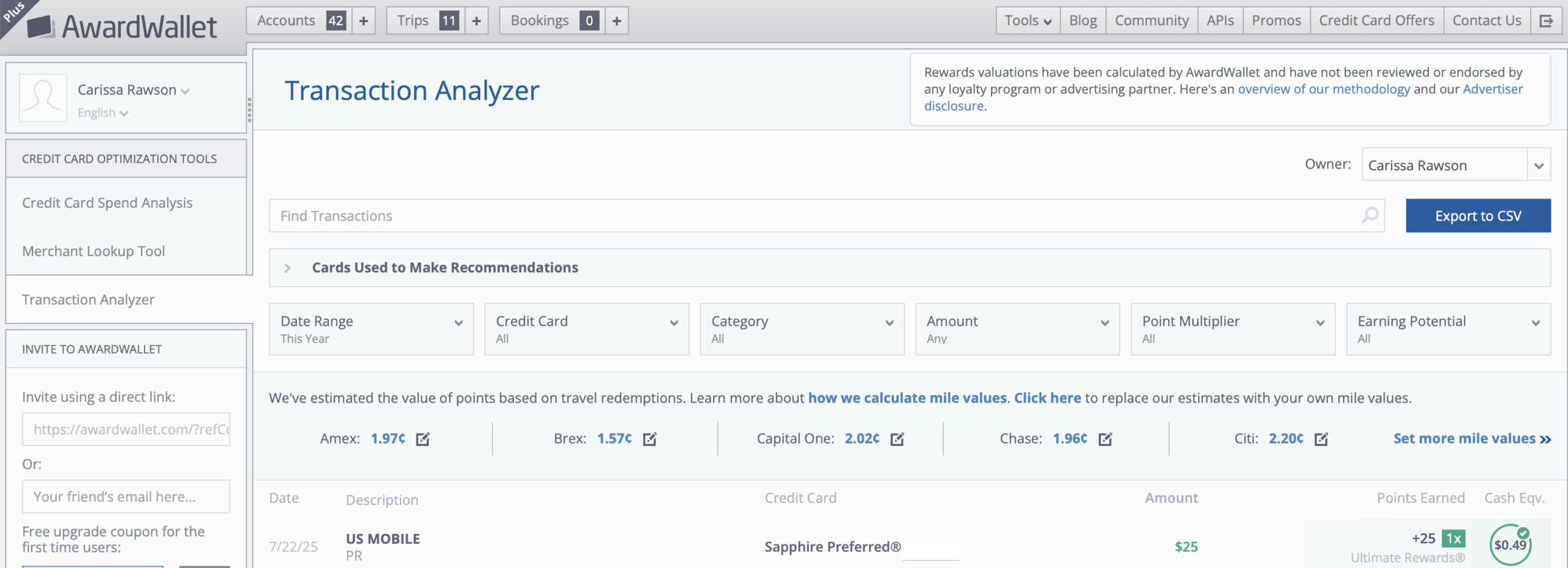This screenshot has height=568, width=1568.
Task: Edit the Chase mile value
Action: [1105, 439]
